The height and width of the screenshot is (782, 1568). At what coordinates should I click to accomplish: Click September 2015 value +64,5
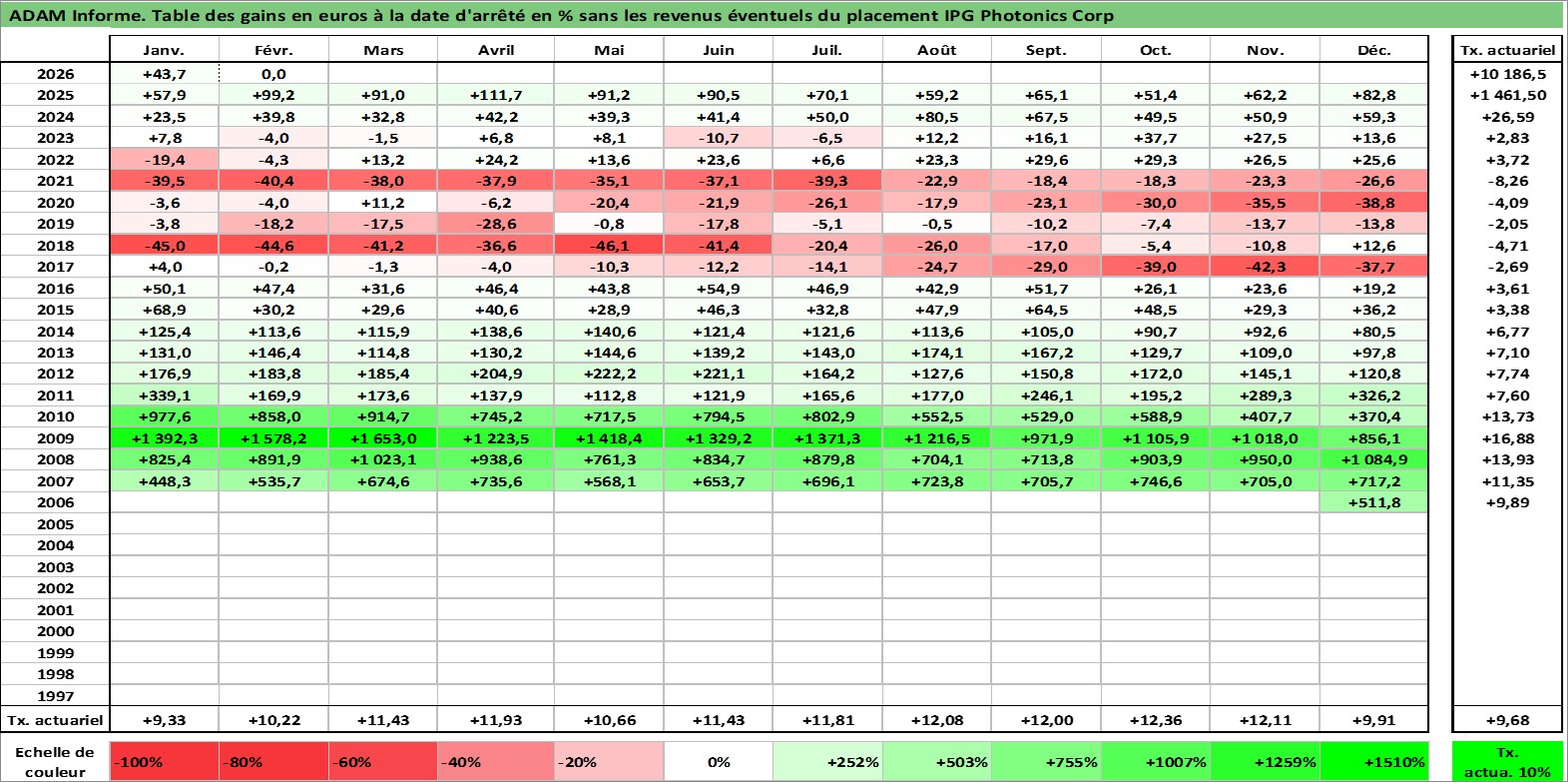(1046, 310)
